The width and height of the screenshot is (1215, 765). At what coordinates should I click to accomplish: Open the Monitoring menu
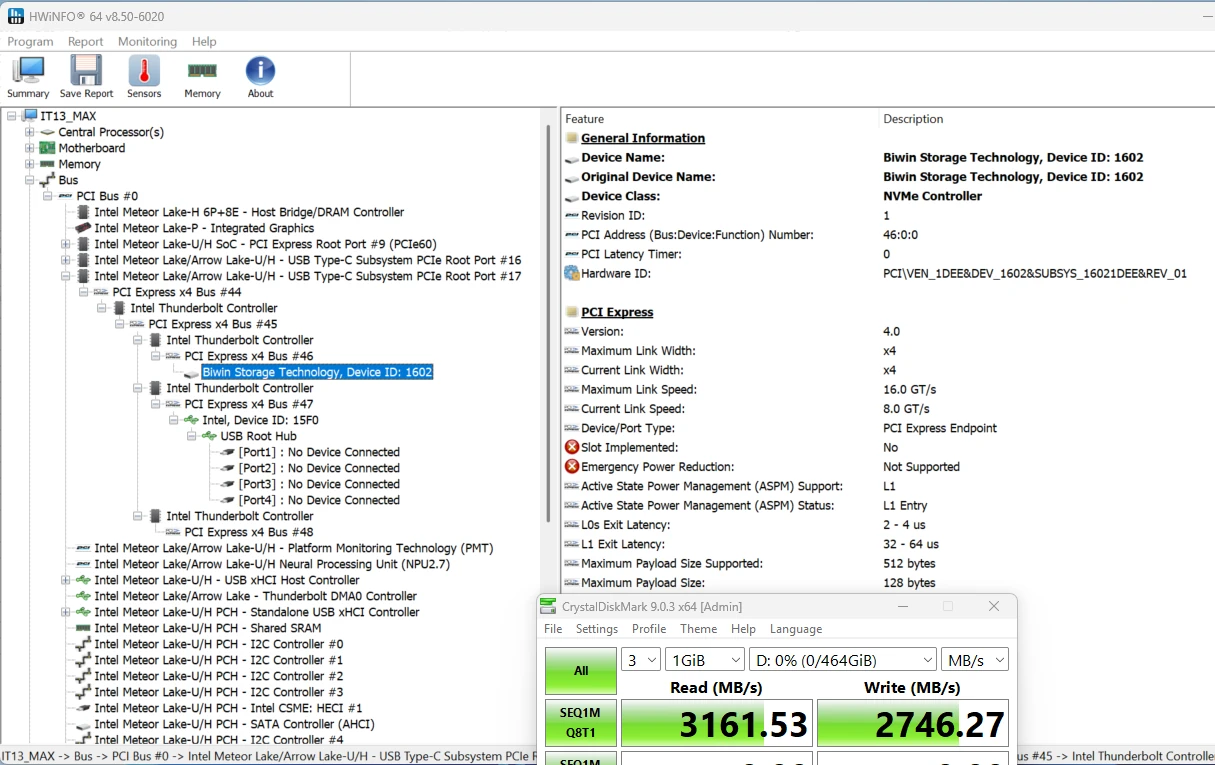click(147, 42)
